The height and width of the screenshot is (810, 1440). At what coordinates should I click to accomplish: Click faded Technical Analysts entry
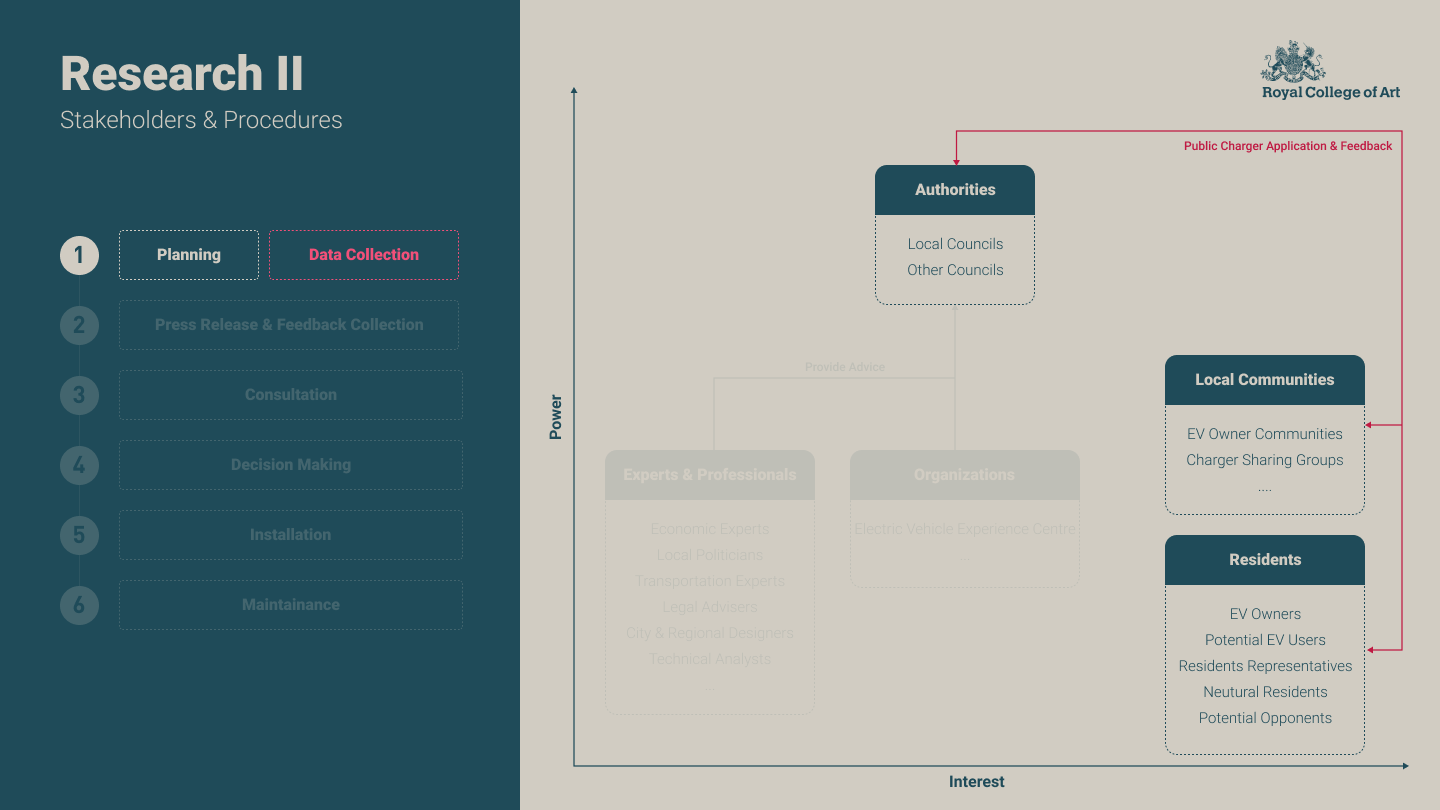(x=710, y=659)
